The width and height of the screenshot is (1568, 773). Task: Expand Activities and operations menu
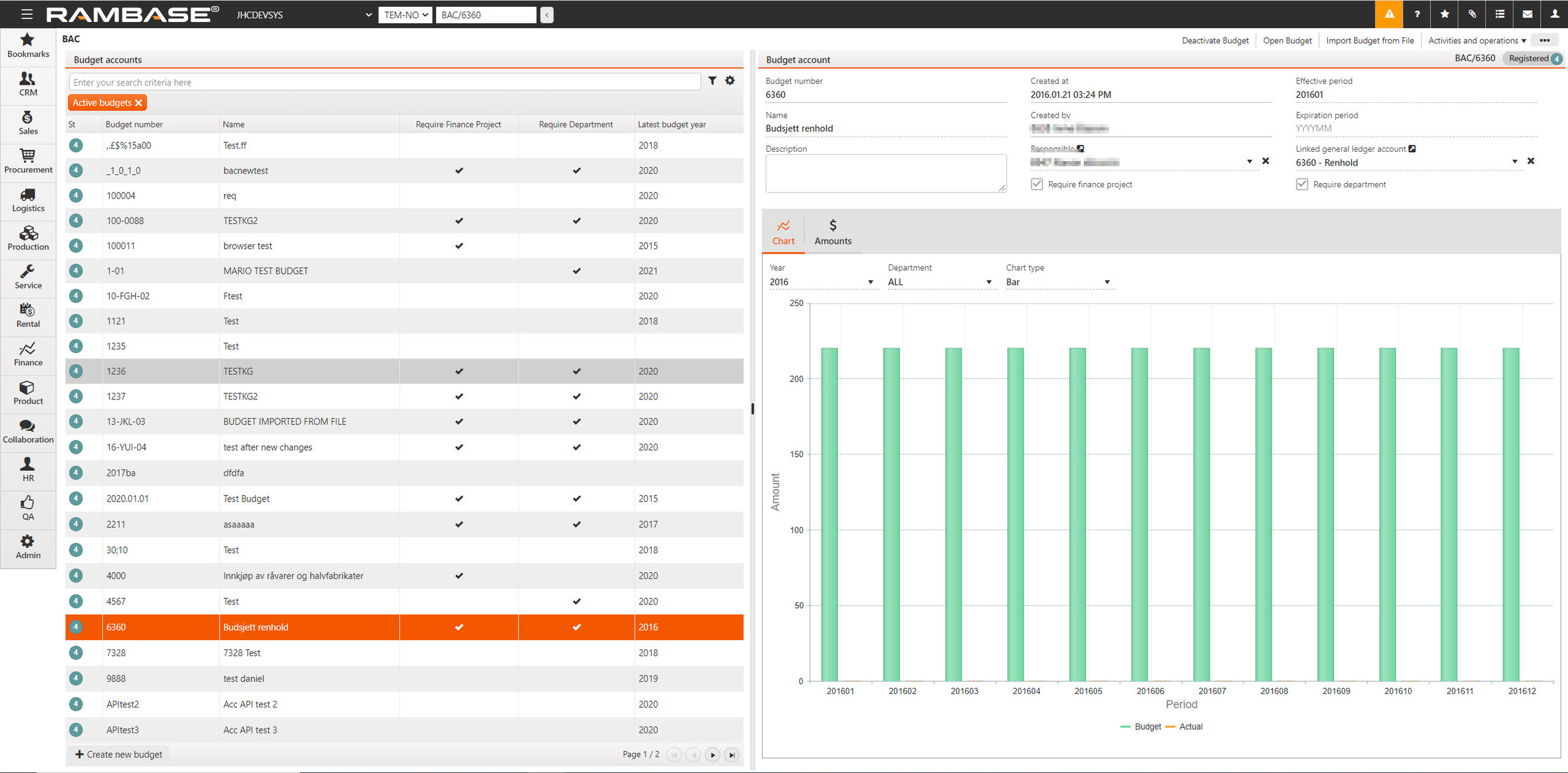coord(1477,41)
